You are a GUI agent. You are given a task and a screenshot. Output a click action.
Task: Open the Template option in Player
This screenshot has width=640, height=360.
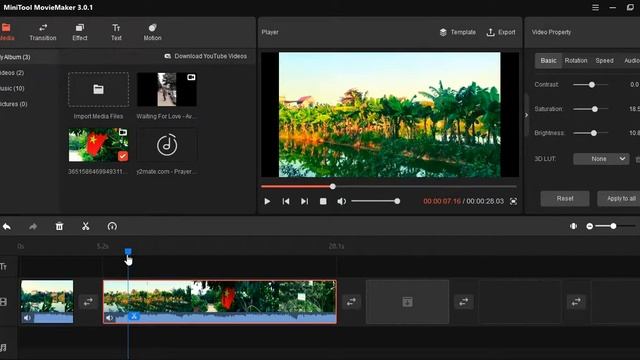pos(458,32)
